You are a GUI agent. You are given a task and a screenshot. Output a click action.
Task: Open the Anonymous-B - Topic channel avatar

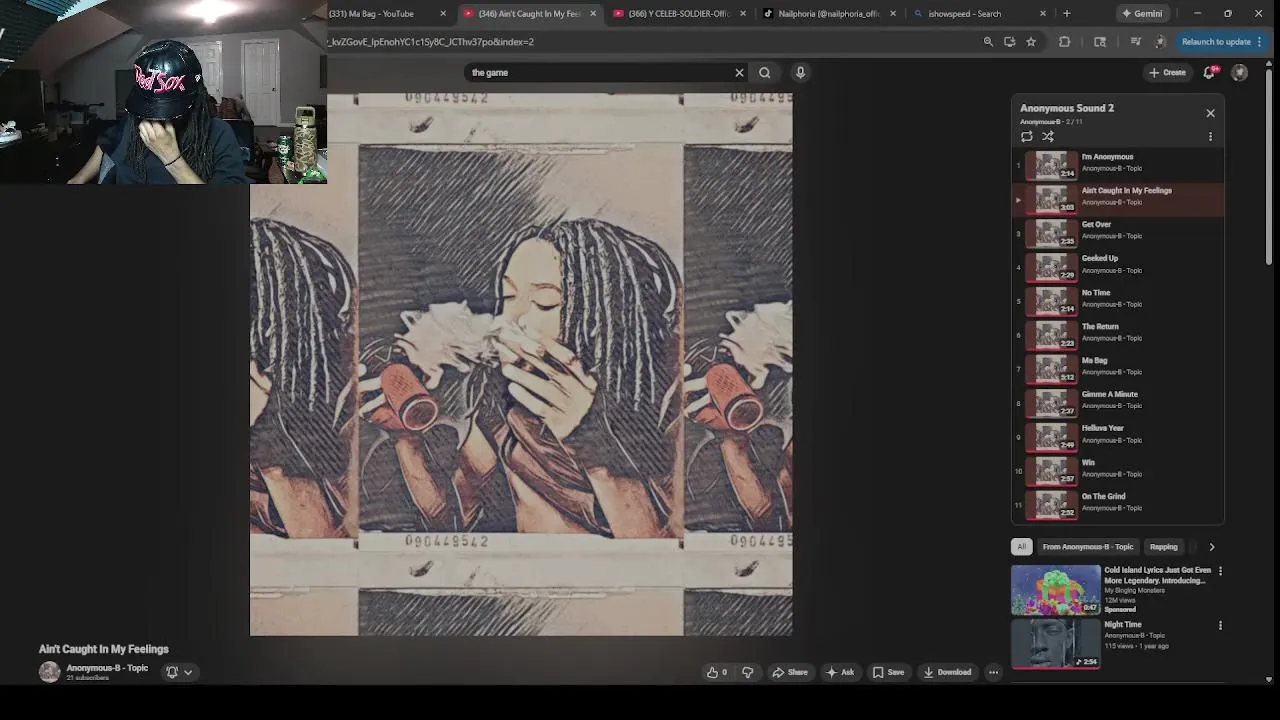(49, 672)
